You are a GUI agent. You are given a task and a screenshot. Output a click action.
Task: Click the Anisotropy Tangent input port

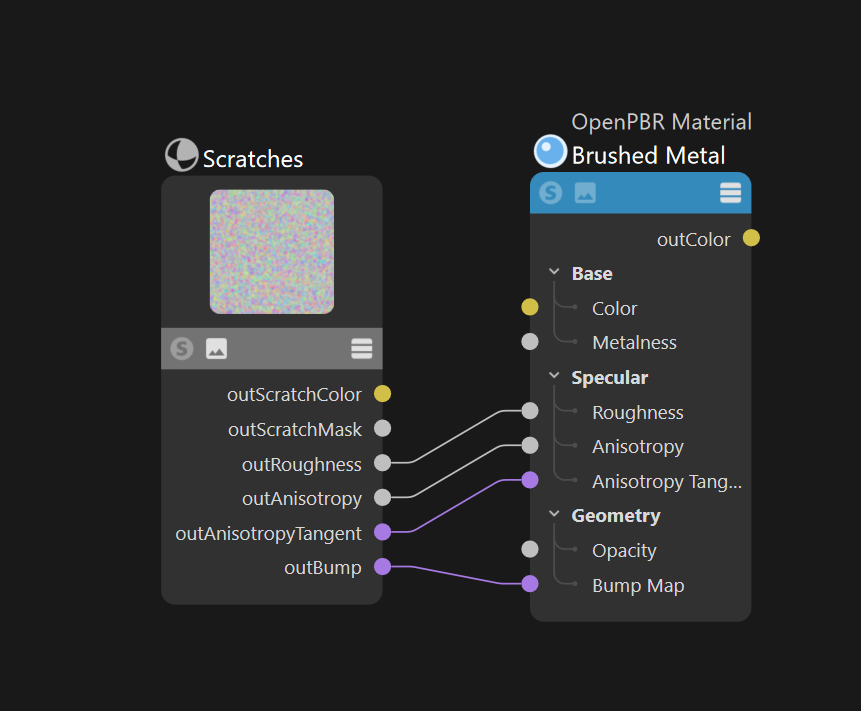[x=530, y=480]
